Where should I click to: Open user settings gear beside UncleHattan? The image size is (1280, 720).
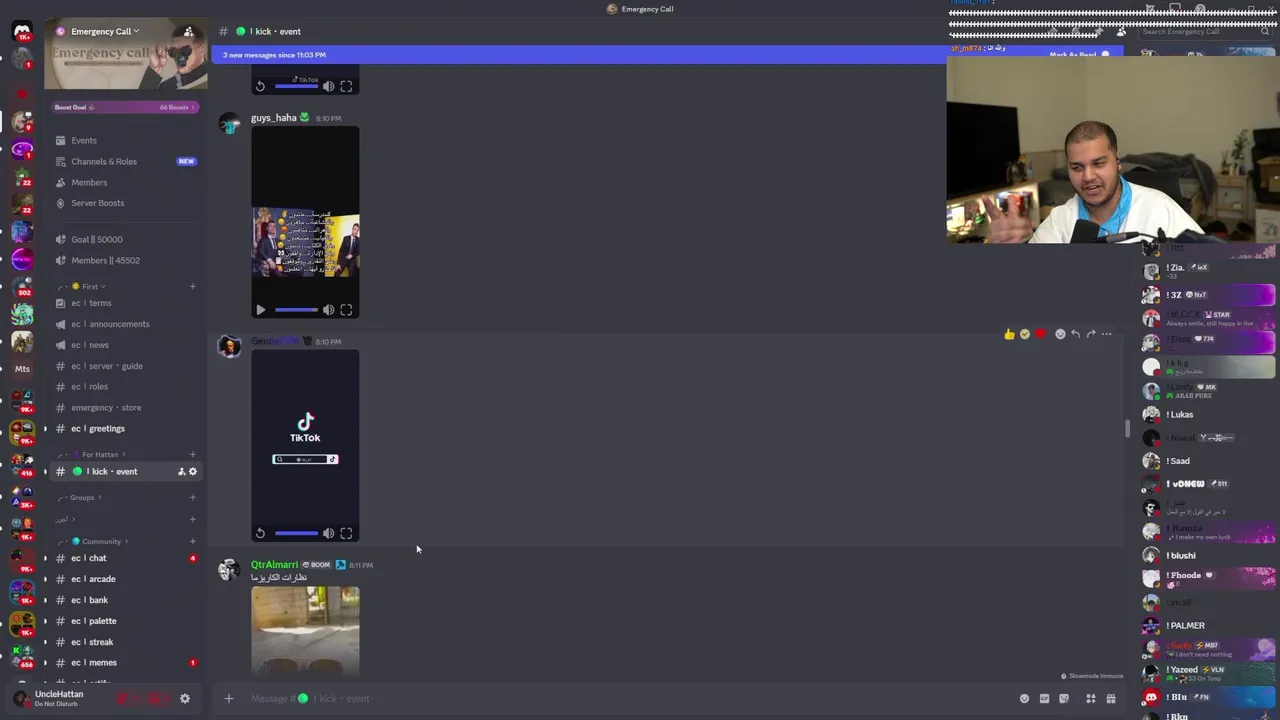pyautogui.click(x=184, y=698)
